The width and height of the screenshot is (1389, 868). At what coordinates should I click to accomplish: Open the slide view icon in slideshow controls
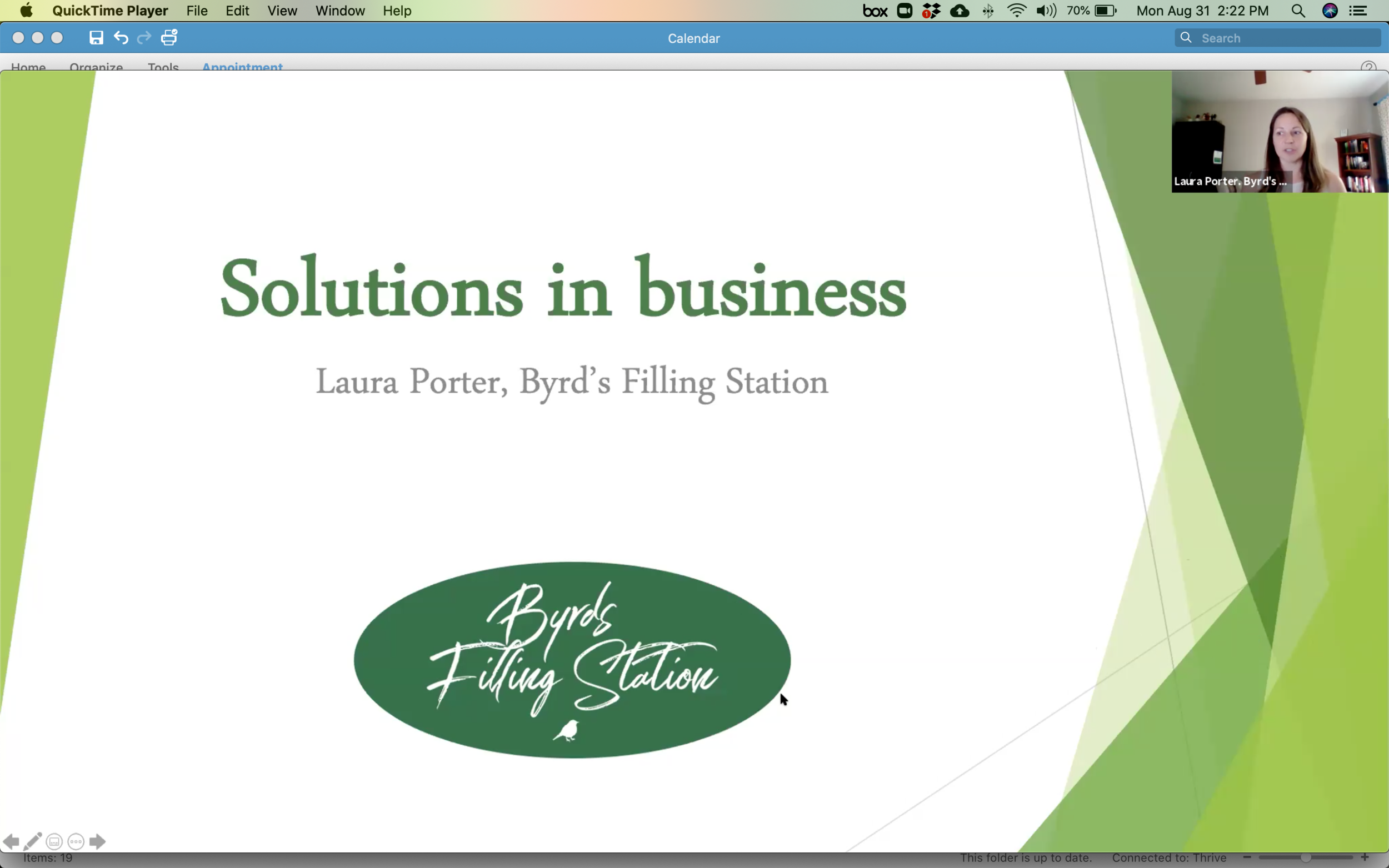pyautogui.click(x=54, y=841)
